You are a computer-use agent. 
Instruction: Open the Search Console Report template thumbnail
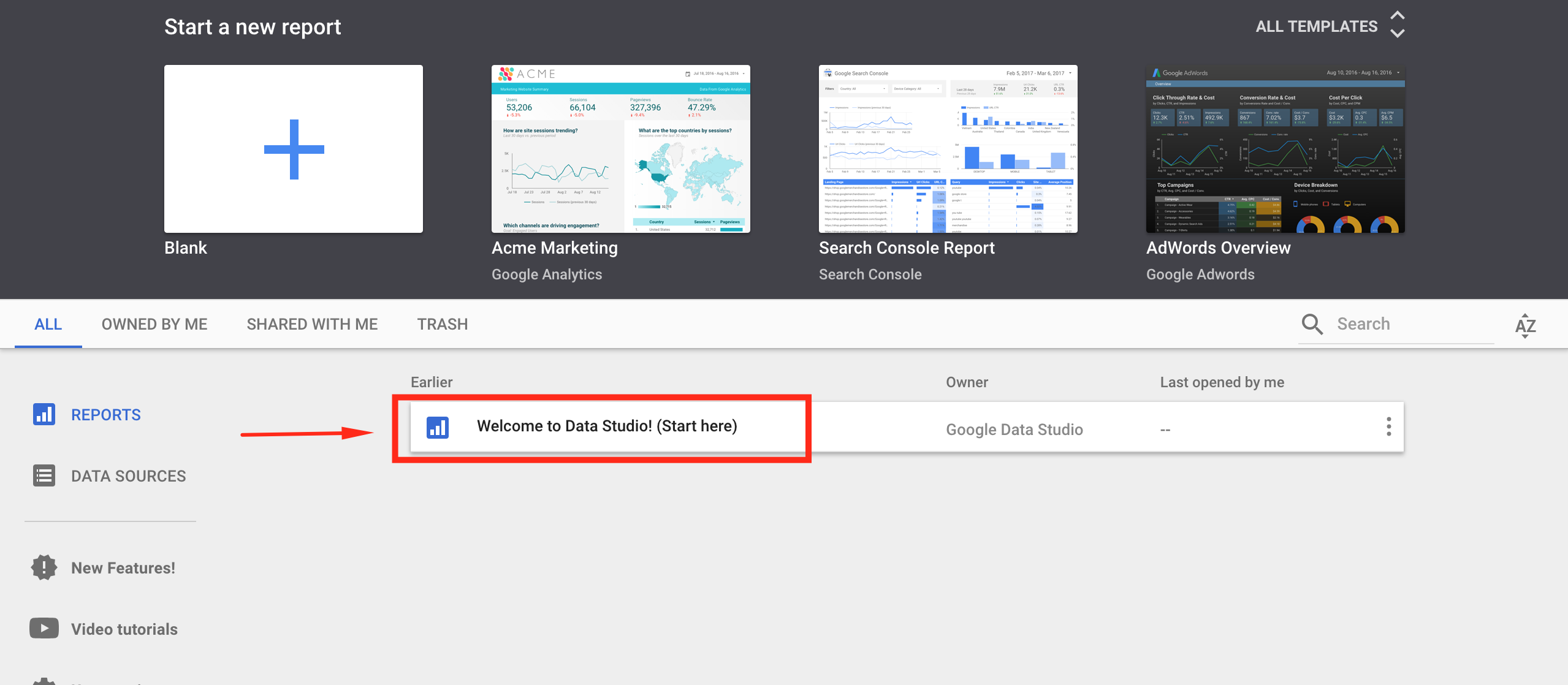(948, 149)
